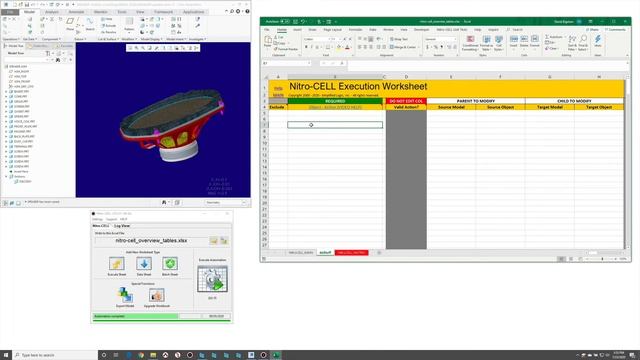Click Excel undo icon in quick access toolbar
This screenshot has height=360, width=640.
point(303,22)
